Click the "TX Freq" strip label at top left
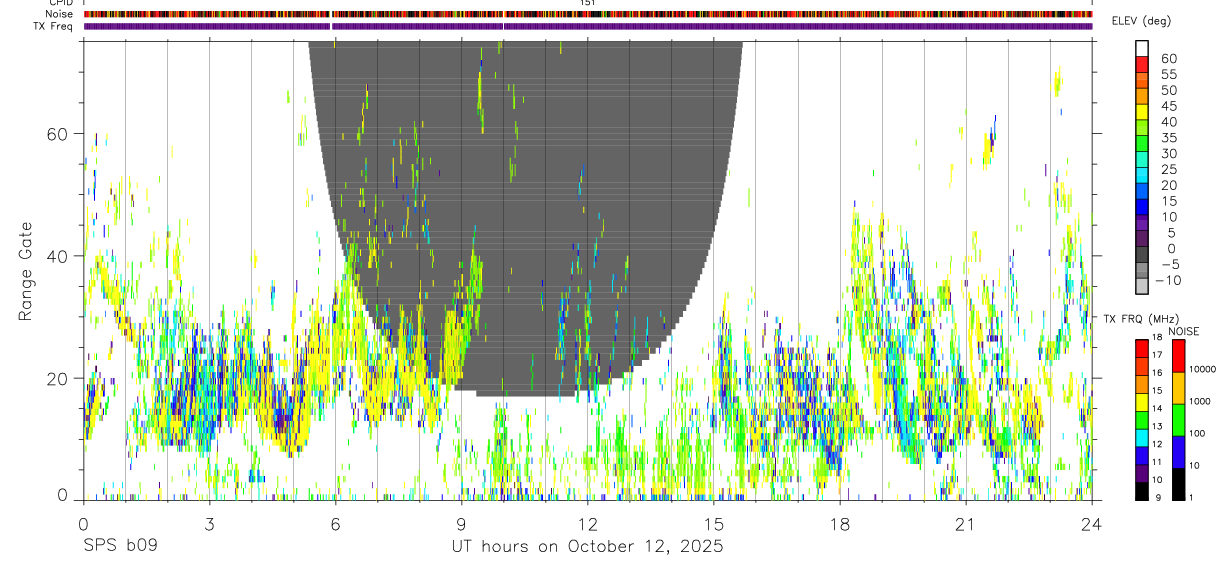Image resolution: width=1228 pixels, height=567 pixels. pos(54,26)
